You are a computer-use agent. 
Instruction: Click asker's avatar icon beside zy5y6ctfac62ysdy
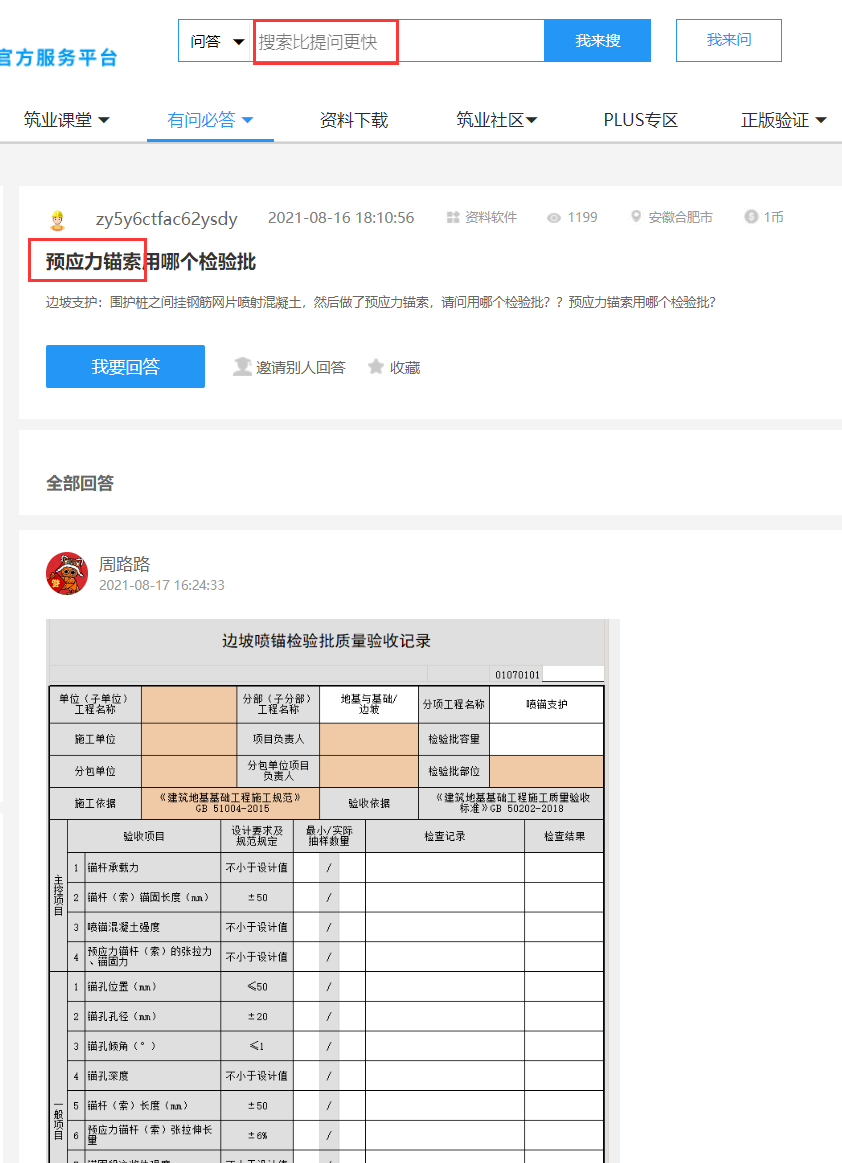tap(57, 220)
